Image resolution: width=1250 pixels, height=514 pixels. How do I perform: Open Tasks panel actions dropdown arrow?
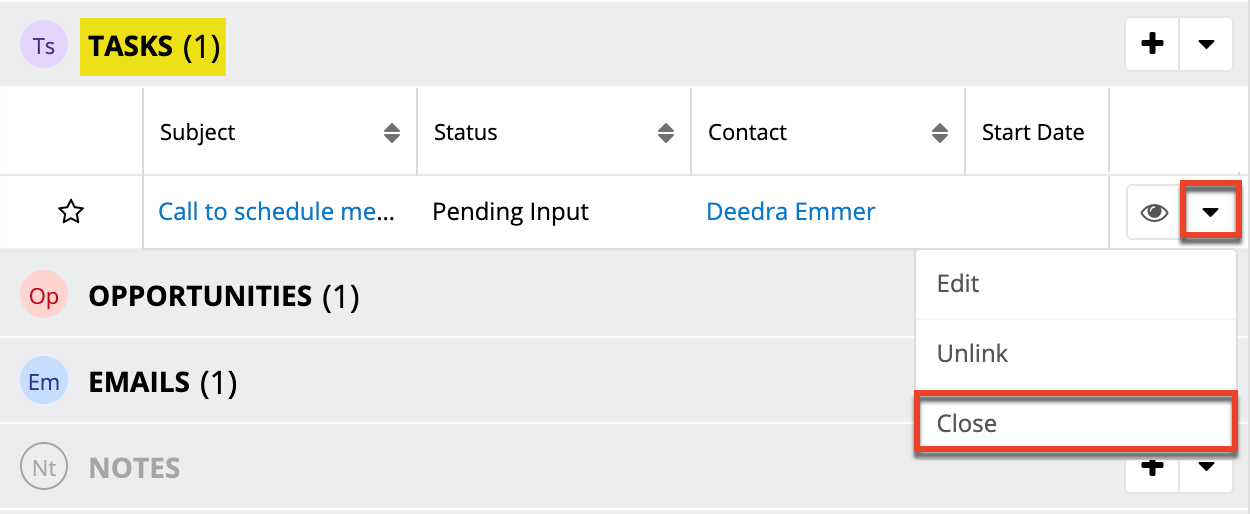[x=1206, y=44]
